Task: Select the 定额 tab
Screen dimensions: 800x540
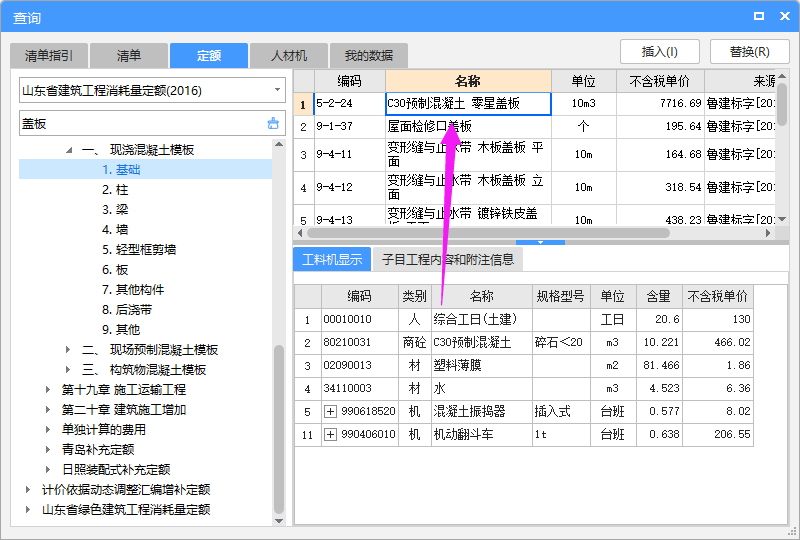Action: [x=209, y=56]
